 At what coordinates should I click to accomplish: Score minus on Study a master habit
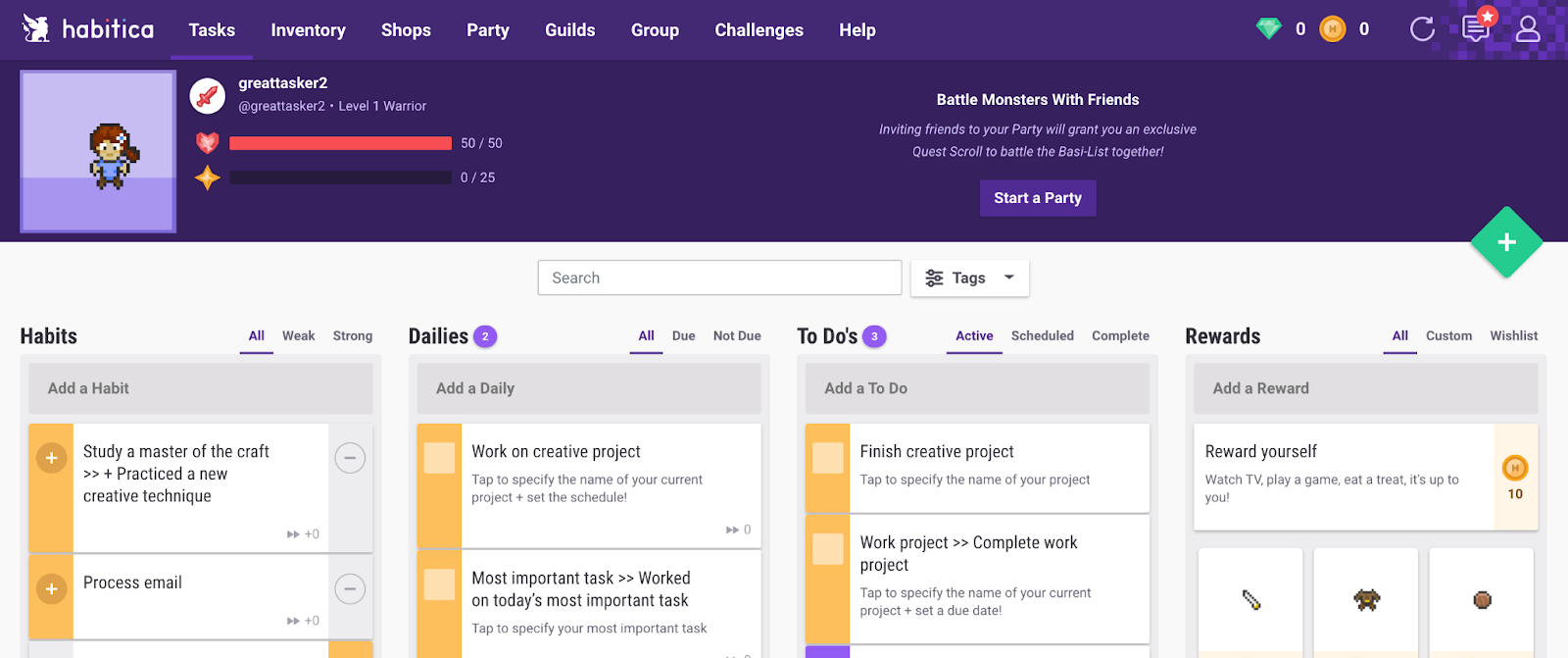pos(350,458)
